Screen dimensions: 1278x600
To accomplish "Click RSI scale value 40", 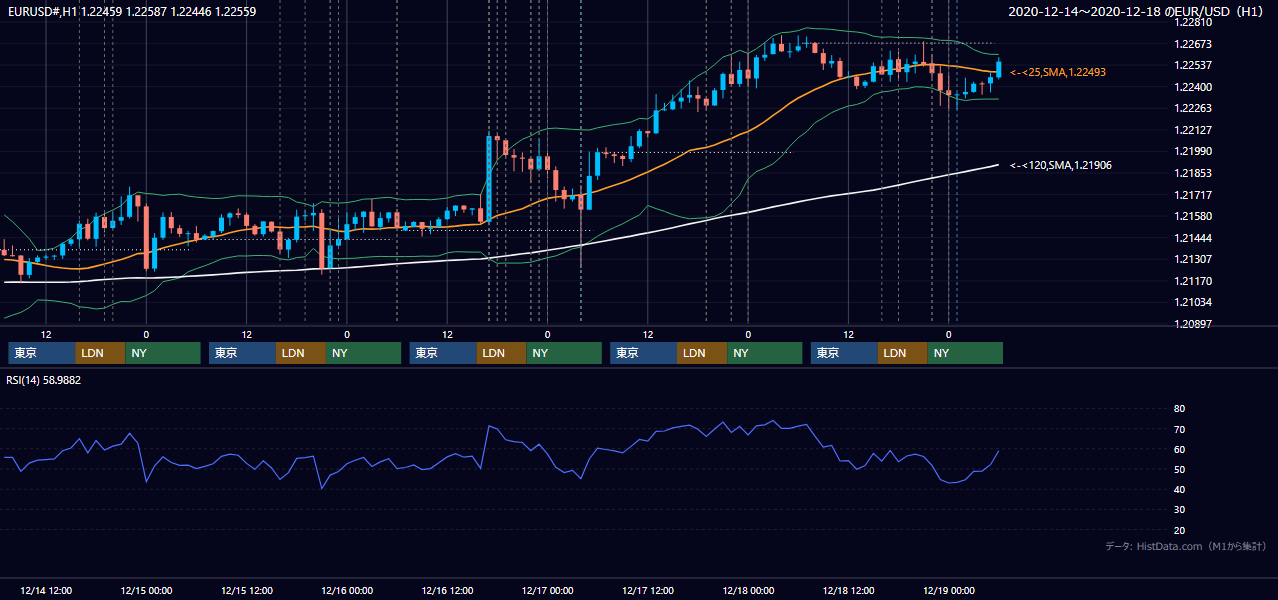I will (x=1179, y=489).
